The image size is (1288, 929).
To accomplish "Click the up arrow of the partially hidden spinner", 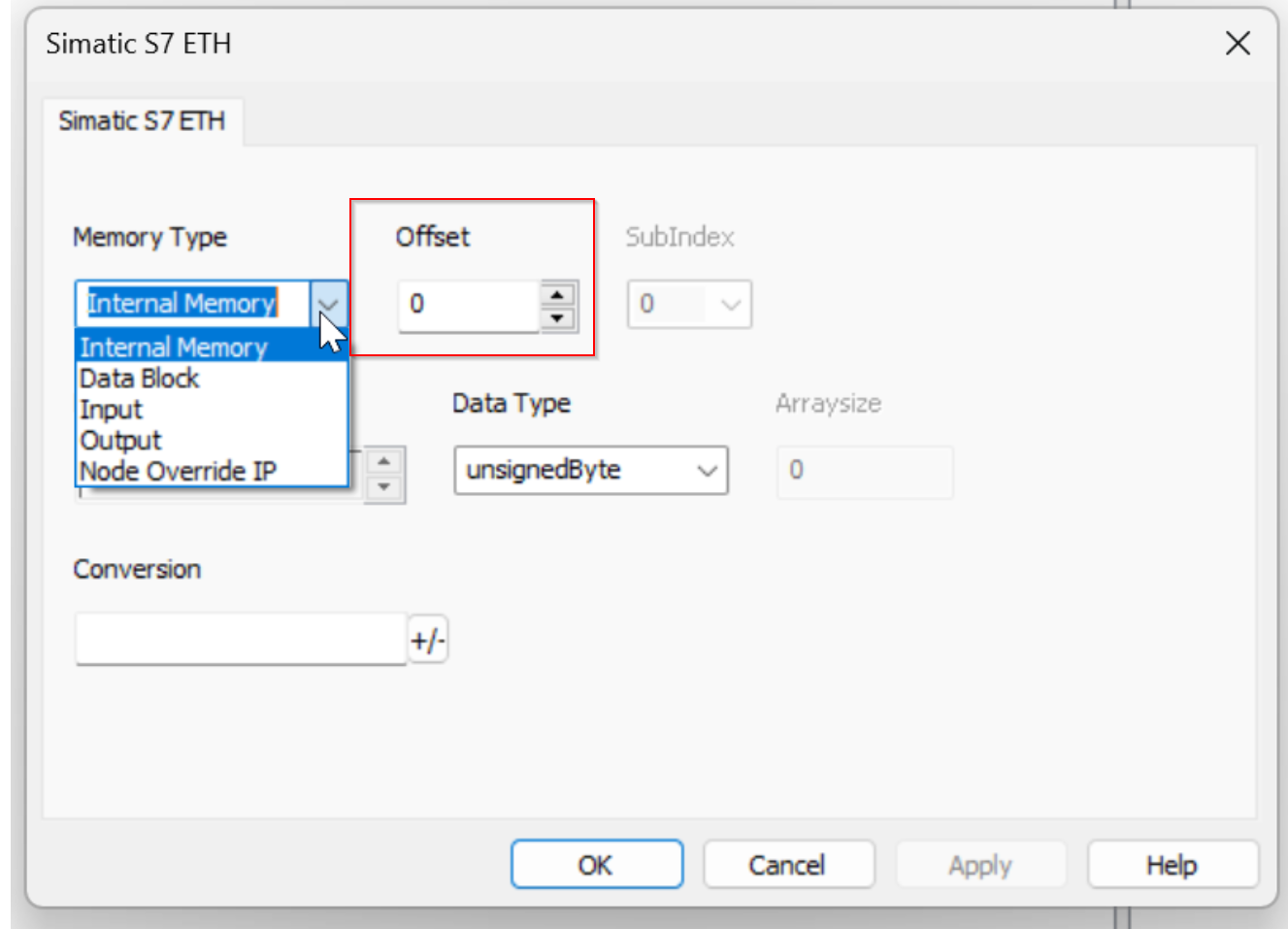I will tap(384, 462).
